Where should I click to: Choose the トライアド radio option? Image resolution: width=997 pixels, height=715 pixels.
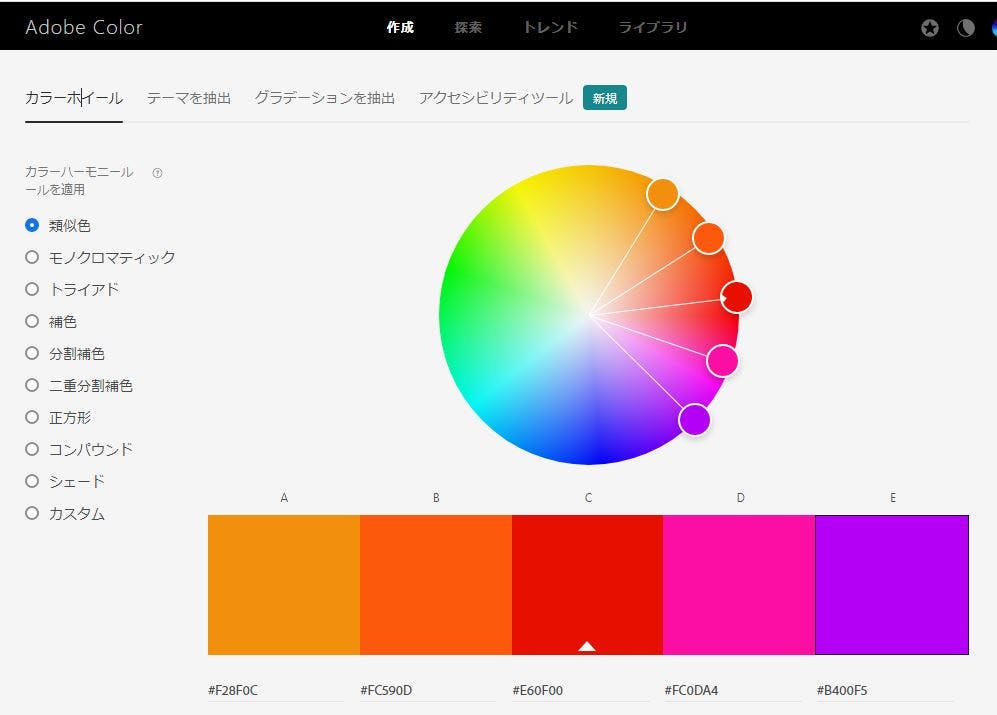click(x=32, y=289)
